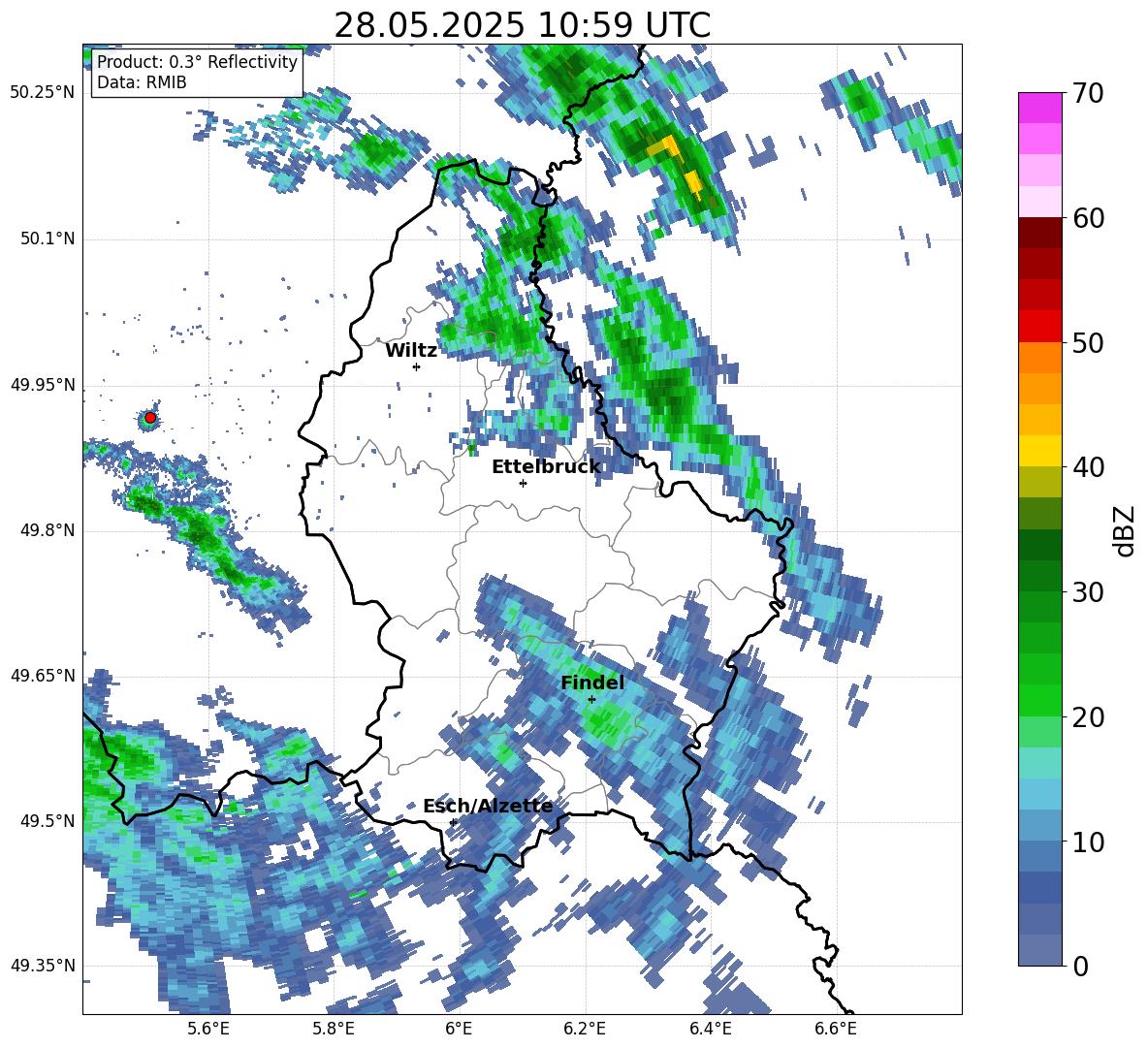This screenshot has height=1048, width=1148.
Task: Click the 49.35°N latitude label
Action: [x=43, y=966]
